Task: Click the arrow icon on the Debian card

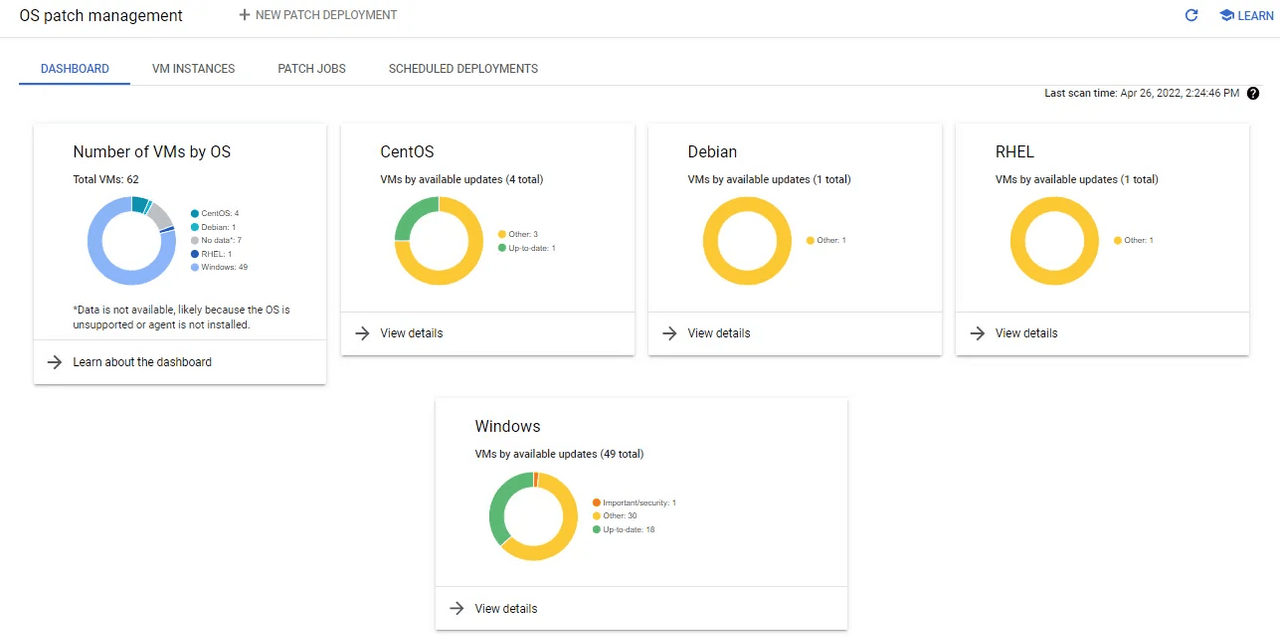Action: [x=668, y=333]
